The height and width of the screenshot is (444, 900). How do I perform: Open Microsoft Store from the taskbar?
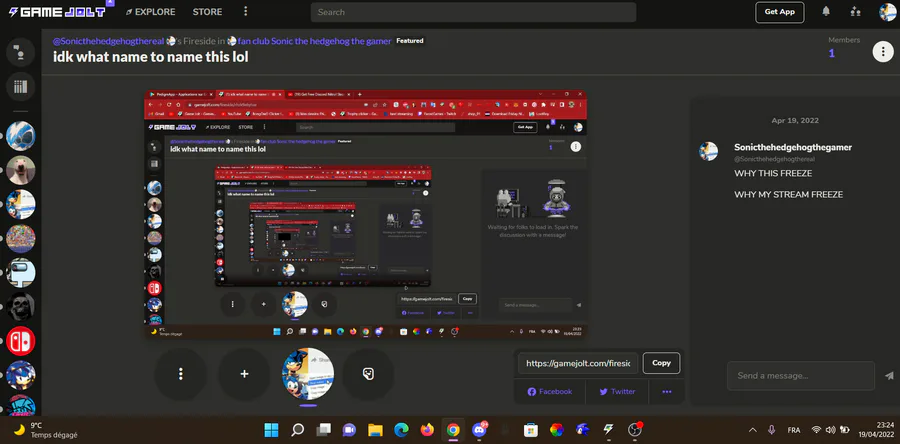click(x=530, y=430)
